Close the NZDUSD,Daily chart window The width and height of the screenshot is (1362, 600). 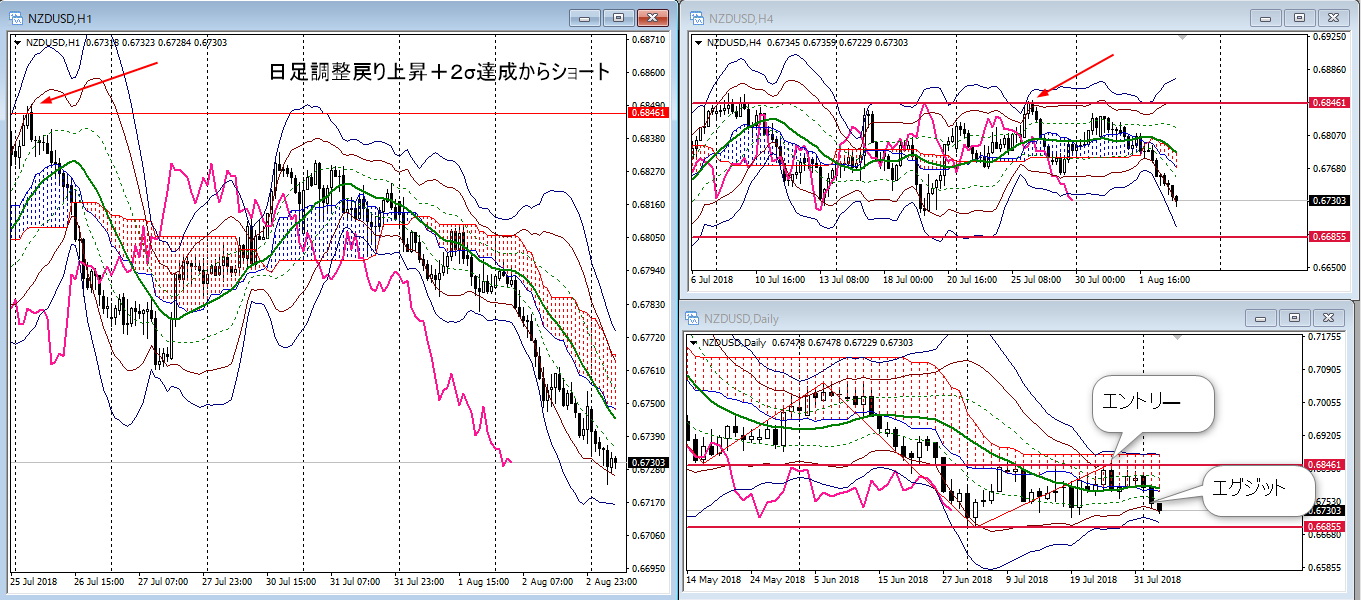1327,318
